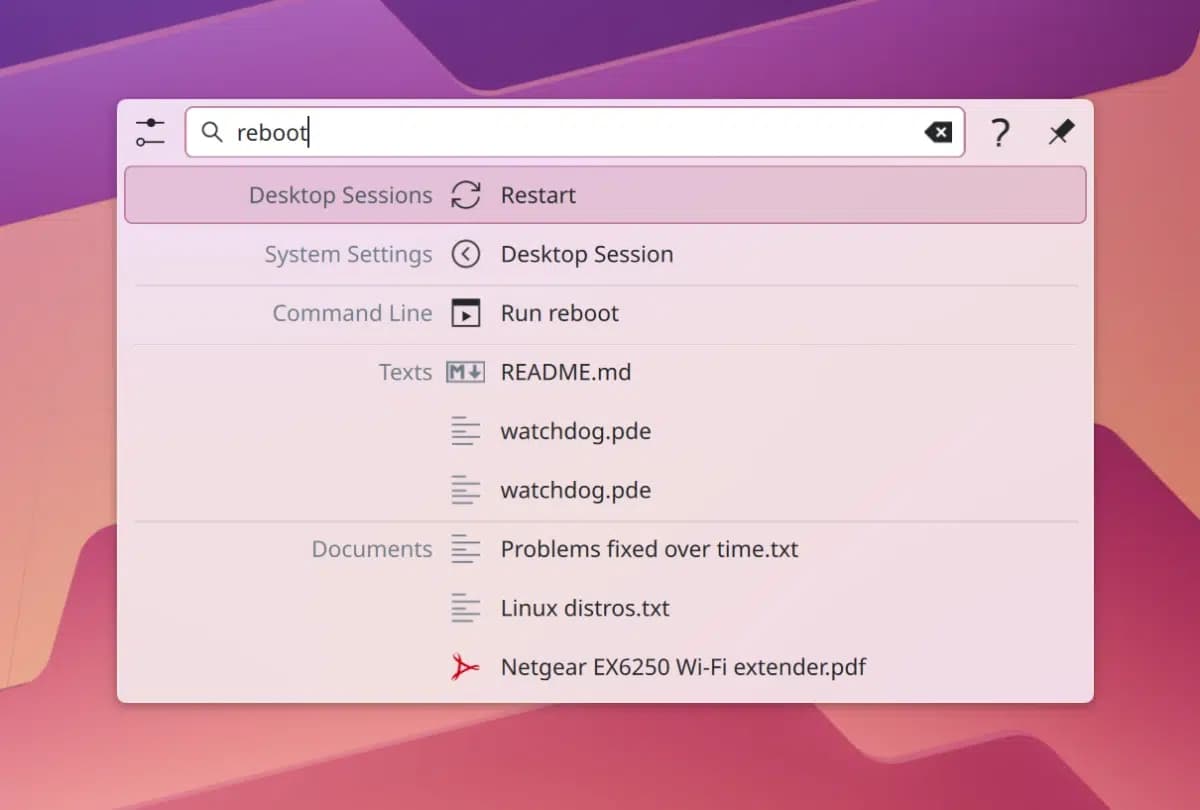Click text file icon beside Linux distros.txt
Image resolution: width=1200 pixels, height=810 pixels.
click(466, 608)
